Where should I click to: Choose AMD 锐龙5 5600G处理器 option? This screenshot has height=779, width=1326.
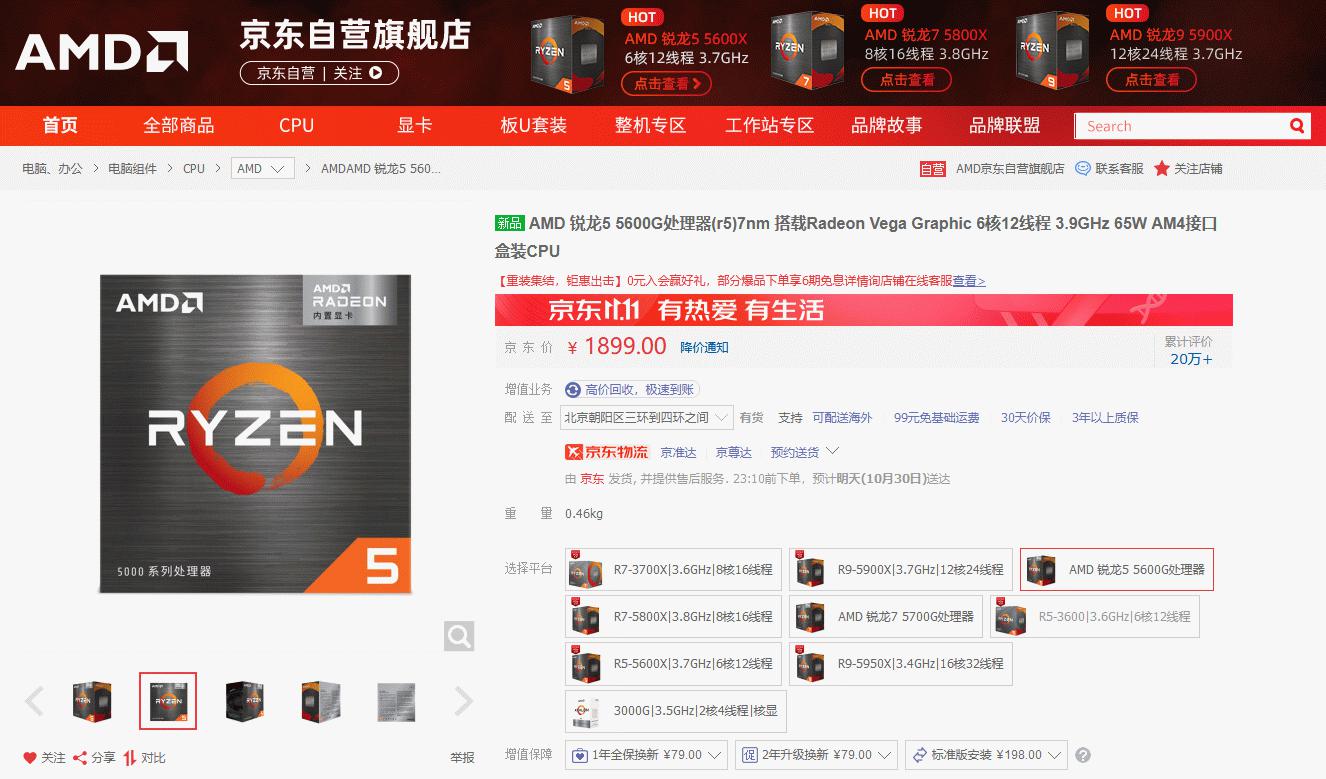pos(1117,569)
